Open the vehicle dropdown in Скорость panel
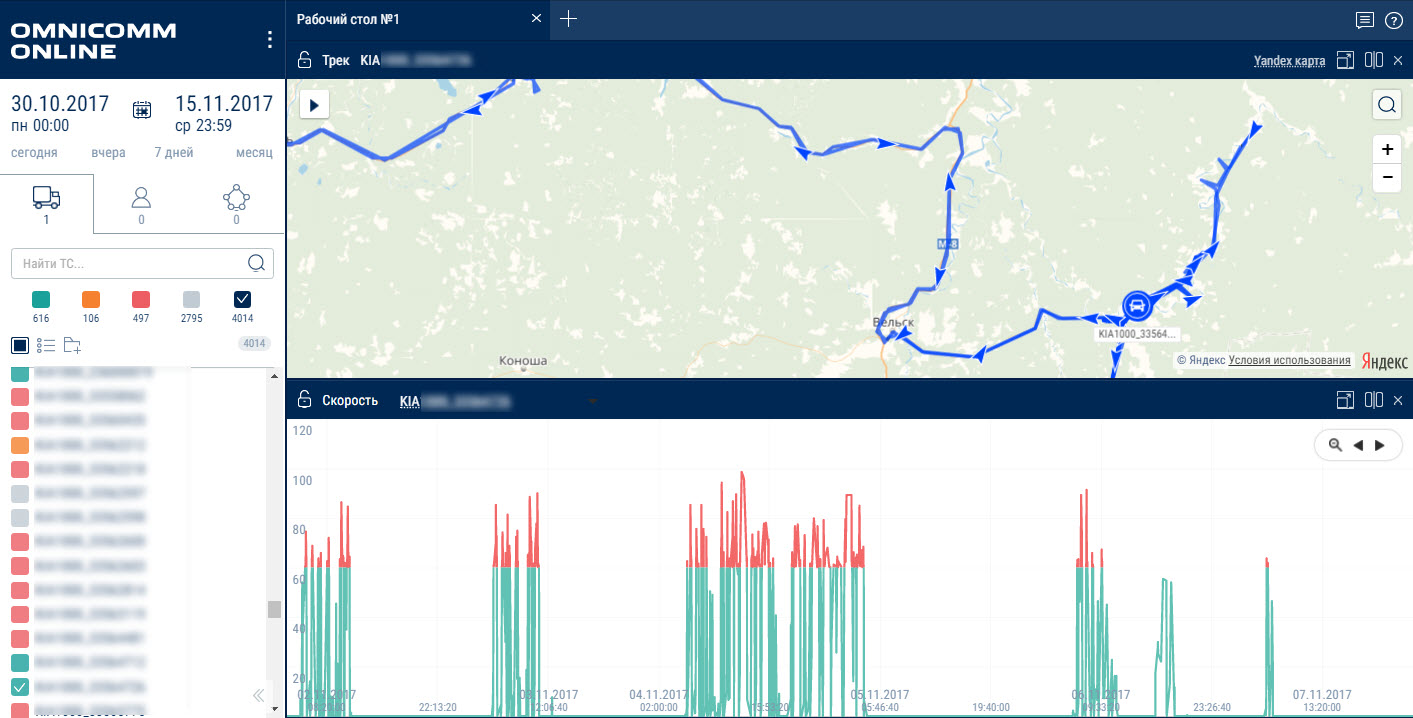 click(593, 402)
